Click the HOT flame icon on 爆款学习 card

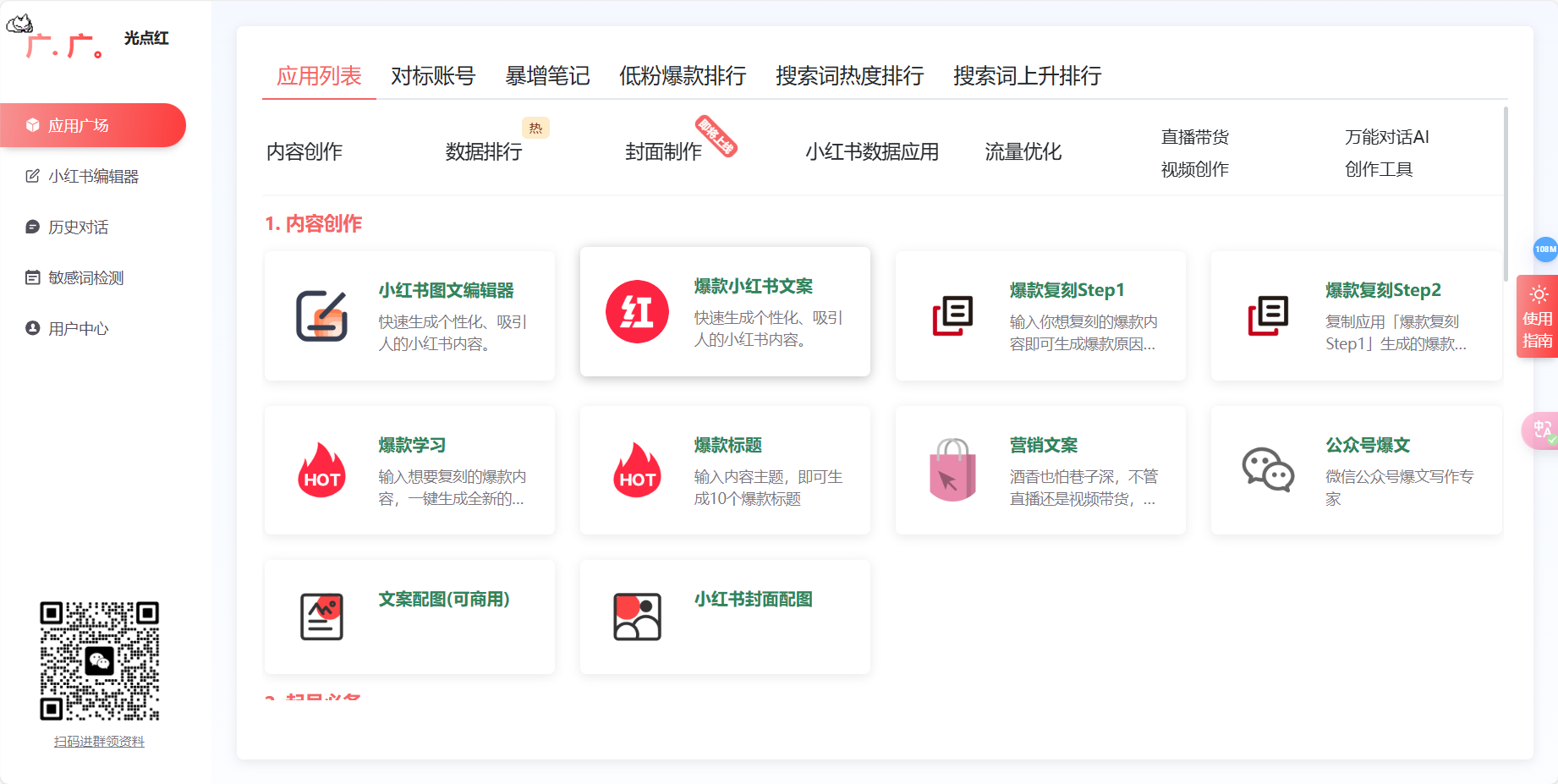tap(321, 470)
